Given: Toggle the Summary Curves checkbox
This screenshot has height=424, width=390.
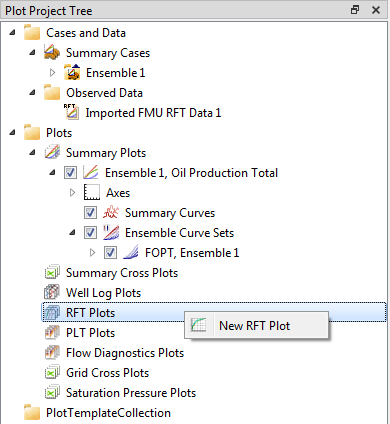Looking at the screenshot, I should (x=90, y=213).
